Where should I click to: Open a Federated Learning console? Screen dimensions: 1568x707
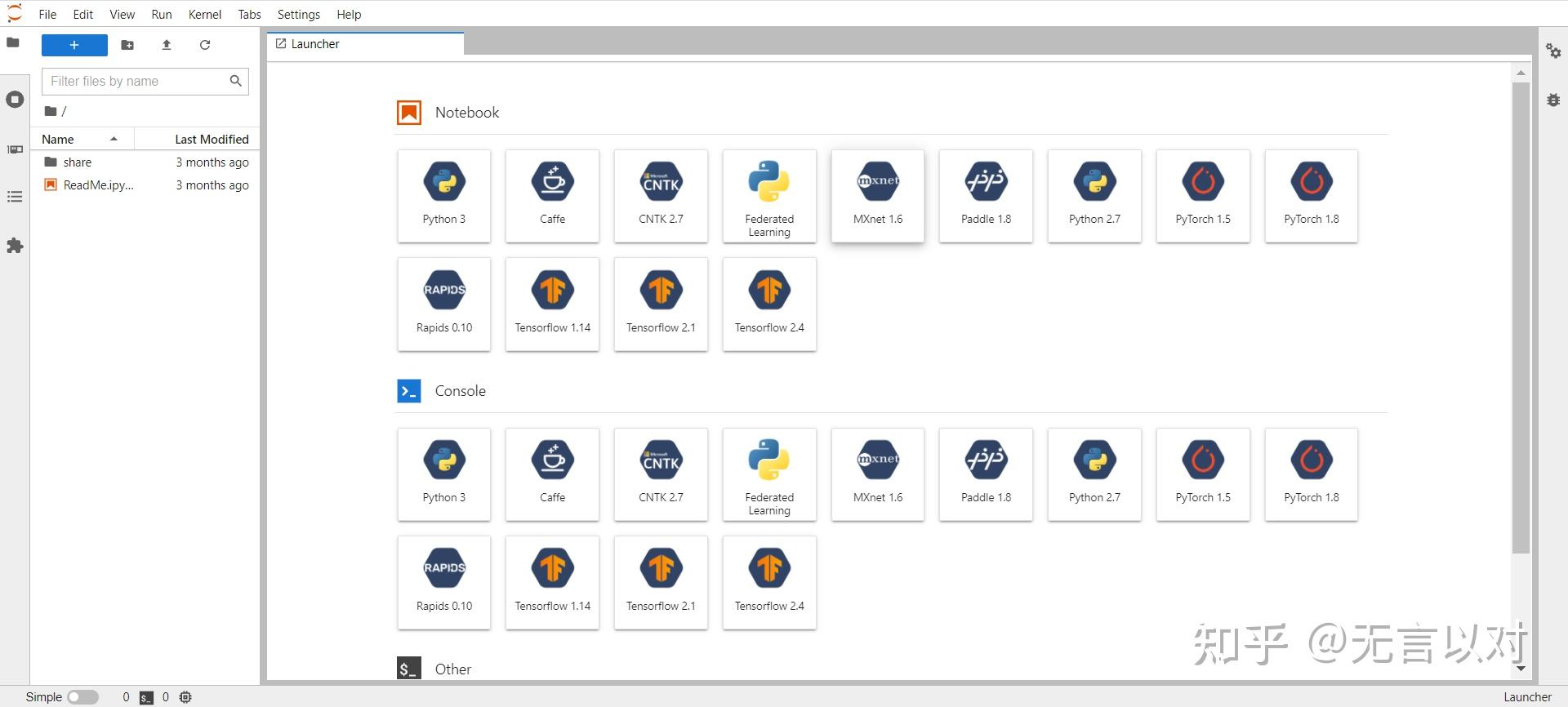tap(769, 474)
